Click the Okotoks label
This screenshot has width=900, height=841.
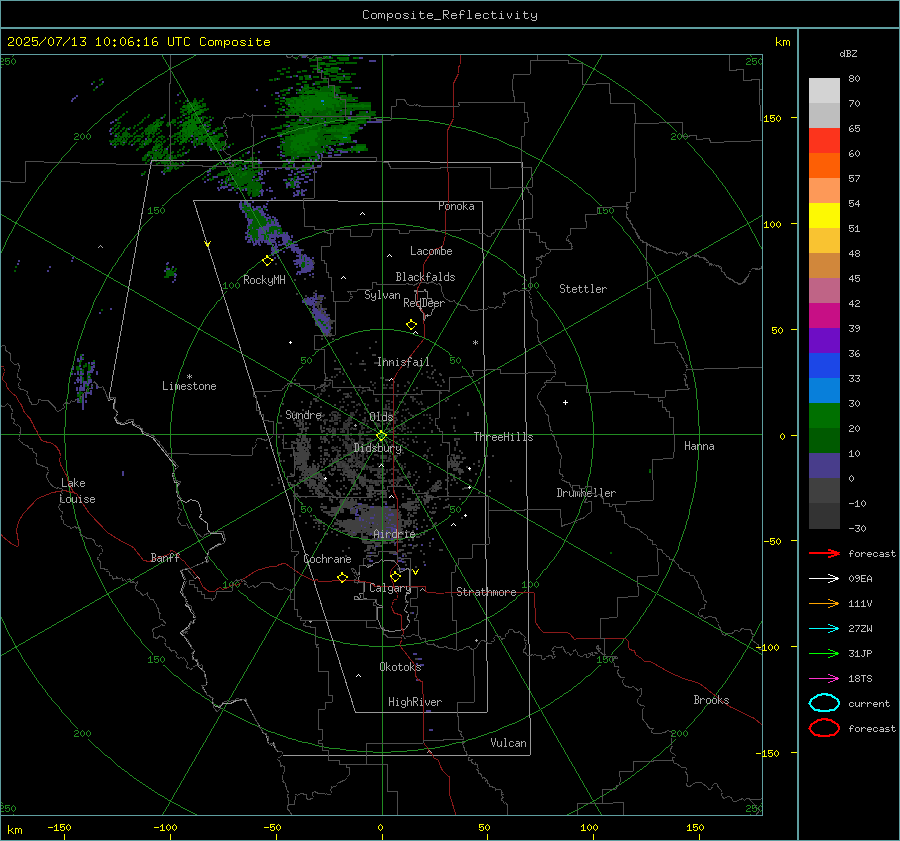pyautogui.click(x=400, y=667)
